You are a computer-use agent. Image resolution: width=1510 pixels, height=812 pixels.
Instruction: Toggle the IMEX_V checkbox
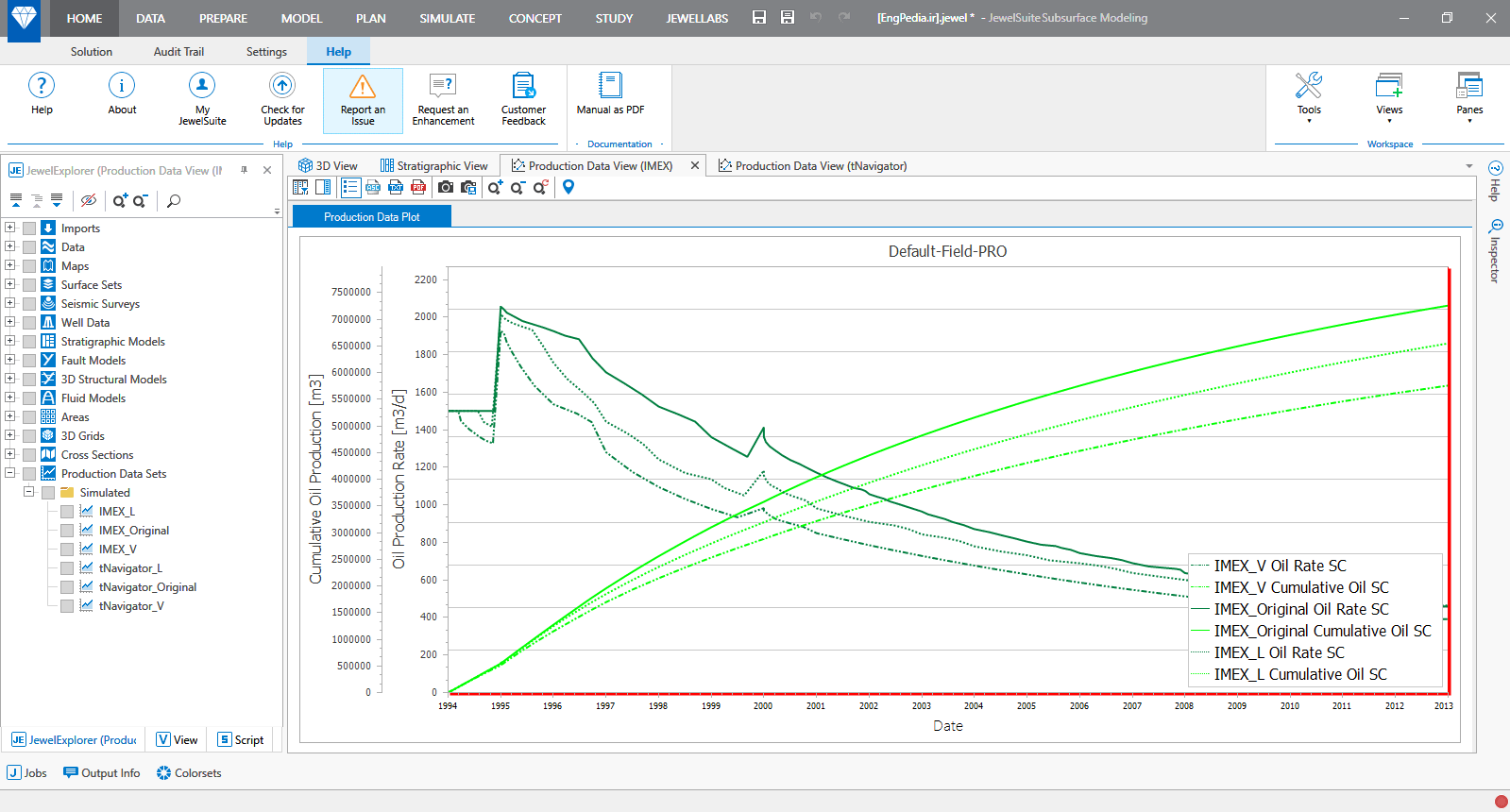coord(67,550)
